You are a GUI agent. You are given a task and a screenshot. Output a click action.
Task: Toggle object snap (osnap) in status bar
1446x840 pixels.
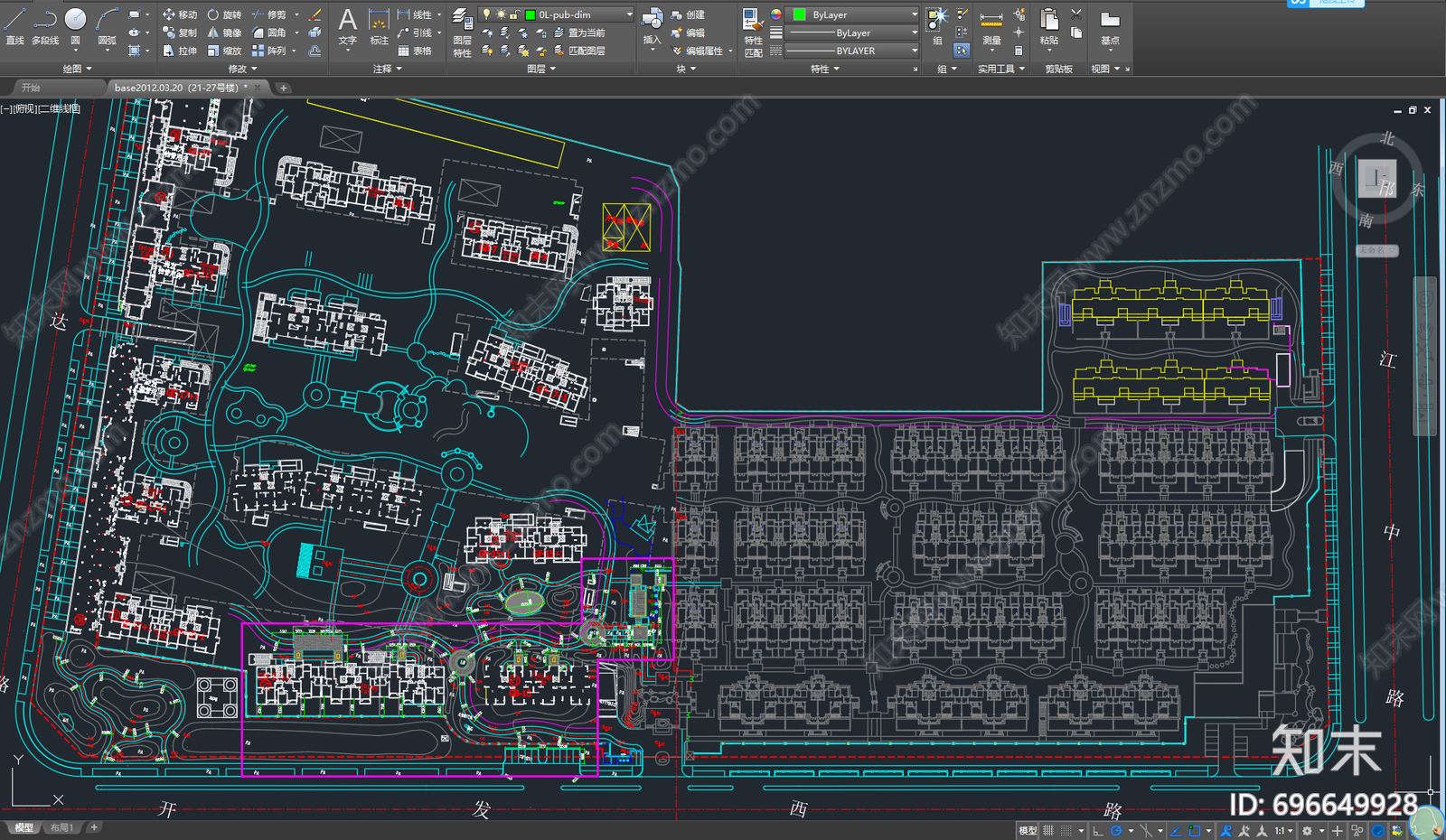click(x=1195, y=830)
